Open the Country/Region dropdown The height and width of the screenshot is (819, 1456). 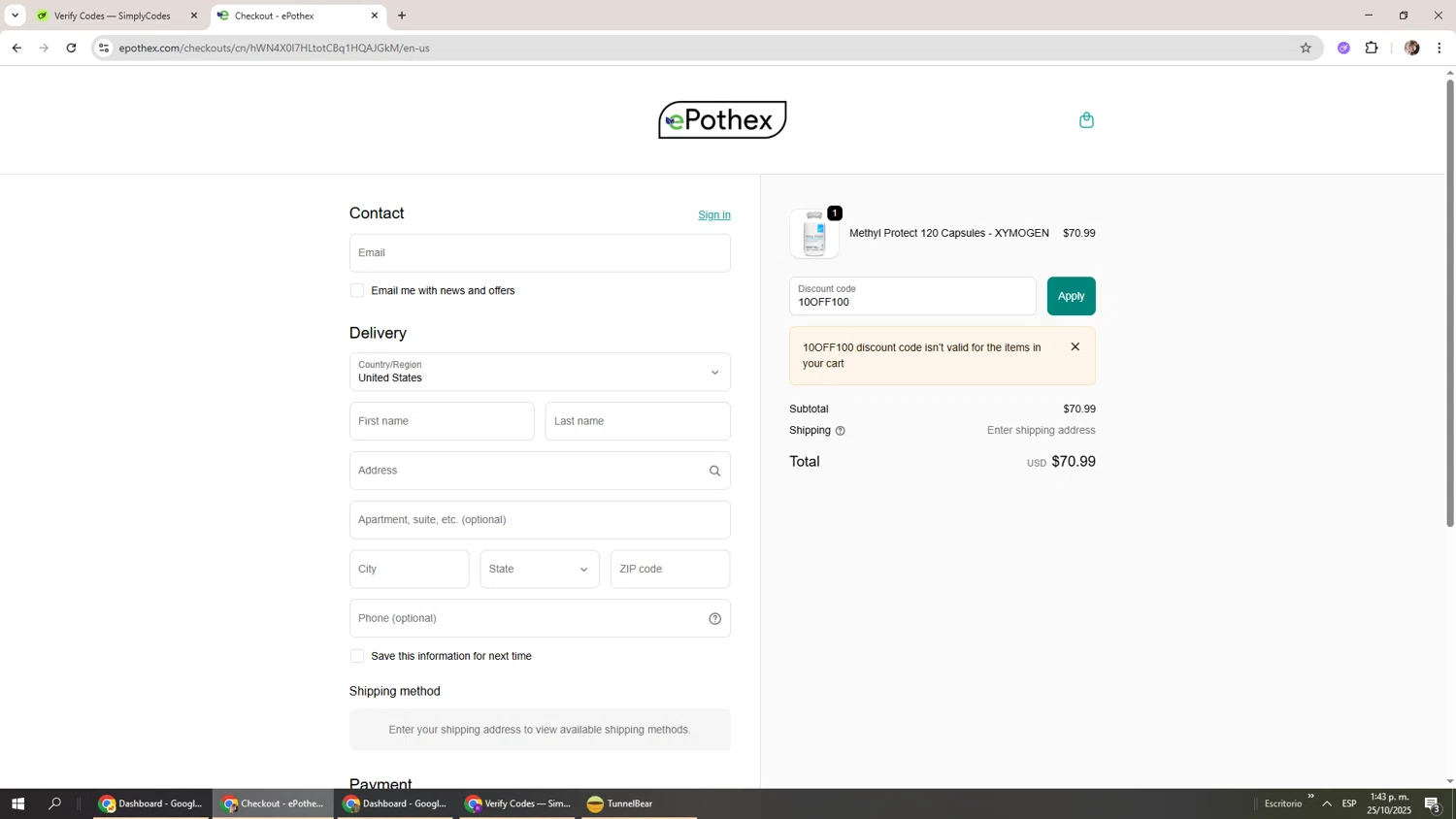[x=540, y=373]
